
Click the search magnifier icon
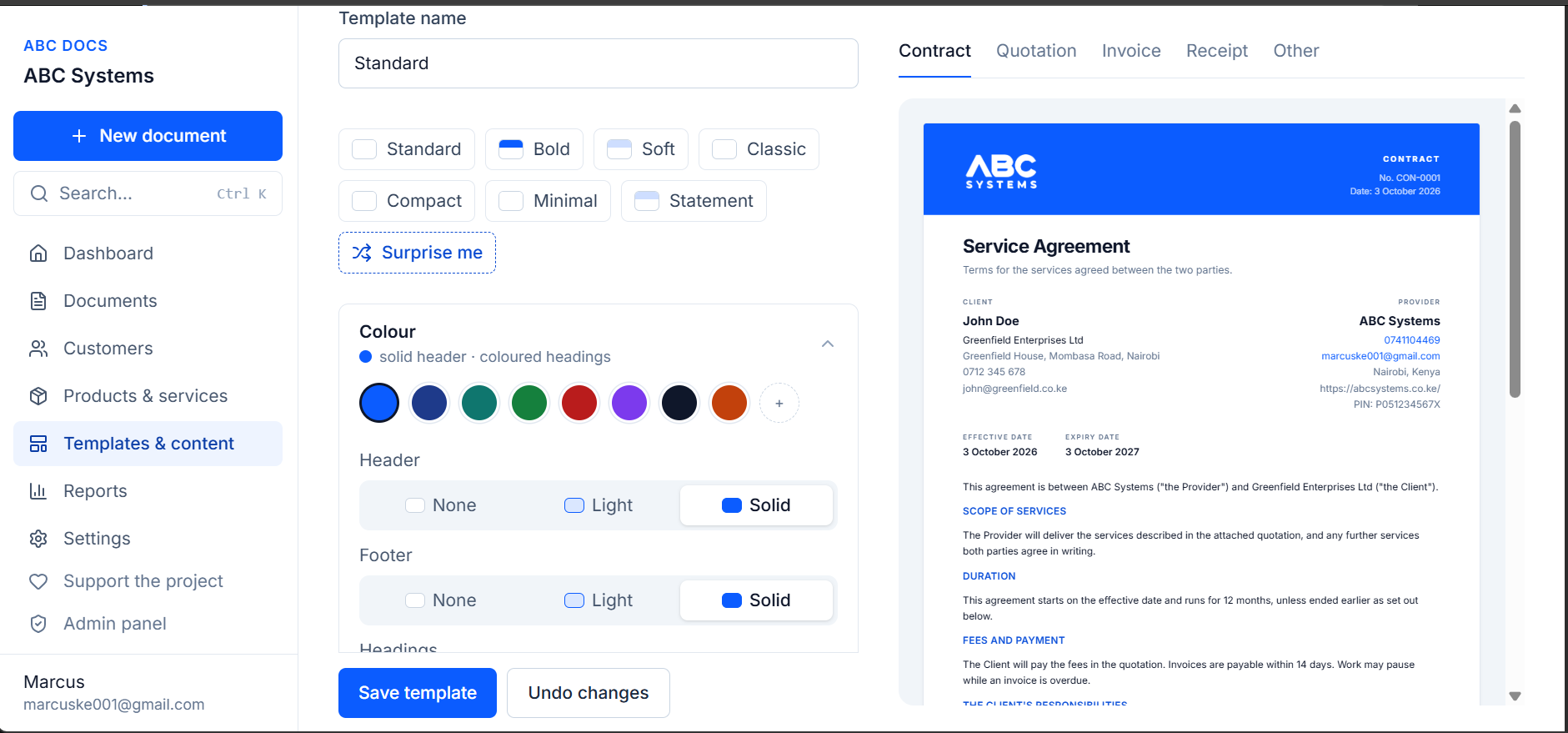click(x=39, y=193)
